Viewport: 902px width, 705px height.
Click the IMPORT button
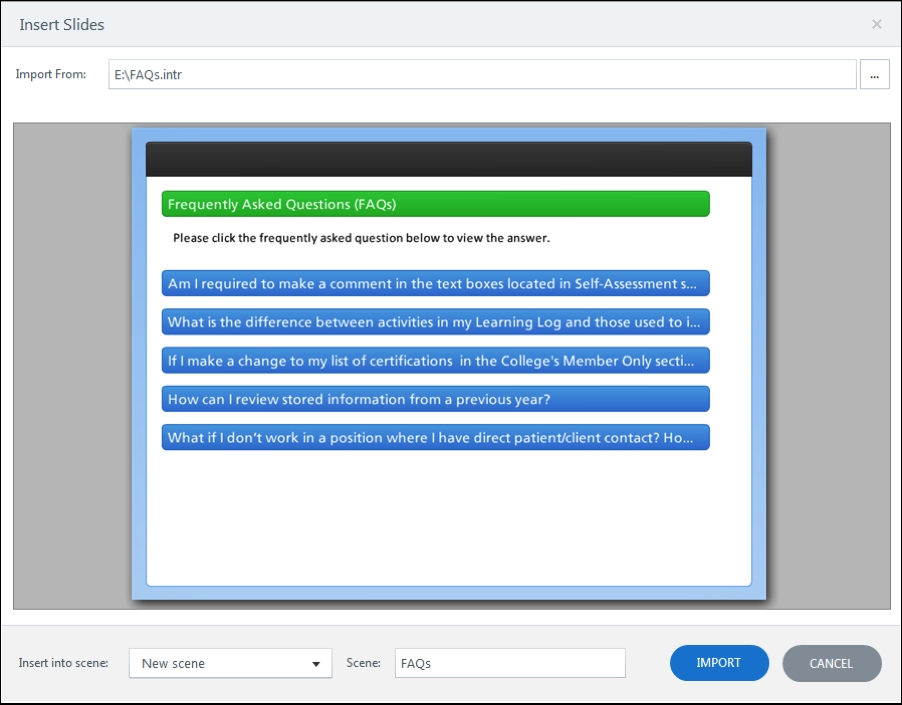tap(719, 663)
